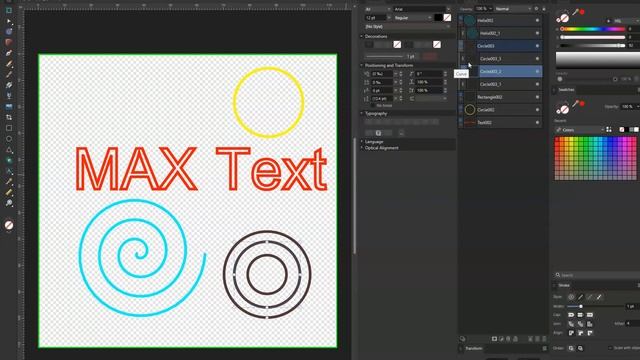Select the Pen tool
The image size is (640, 360).
pos(9,53)
